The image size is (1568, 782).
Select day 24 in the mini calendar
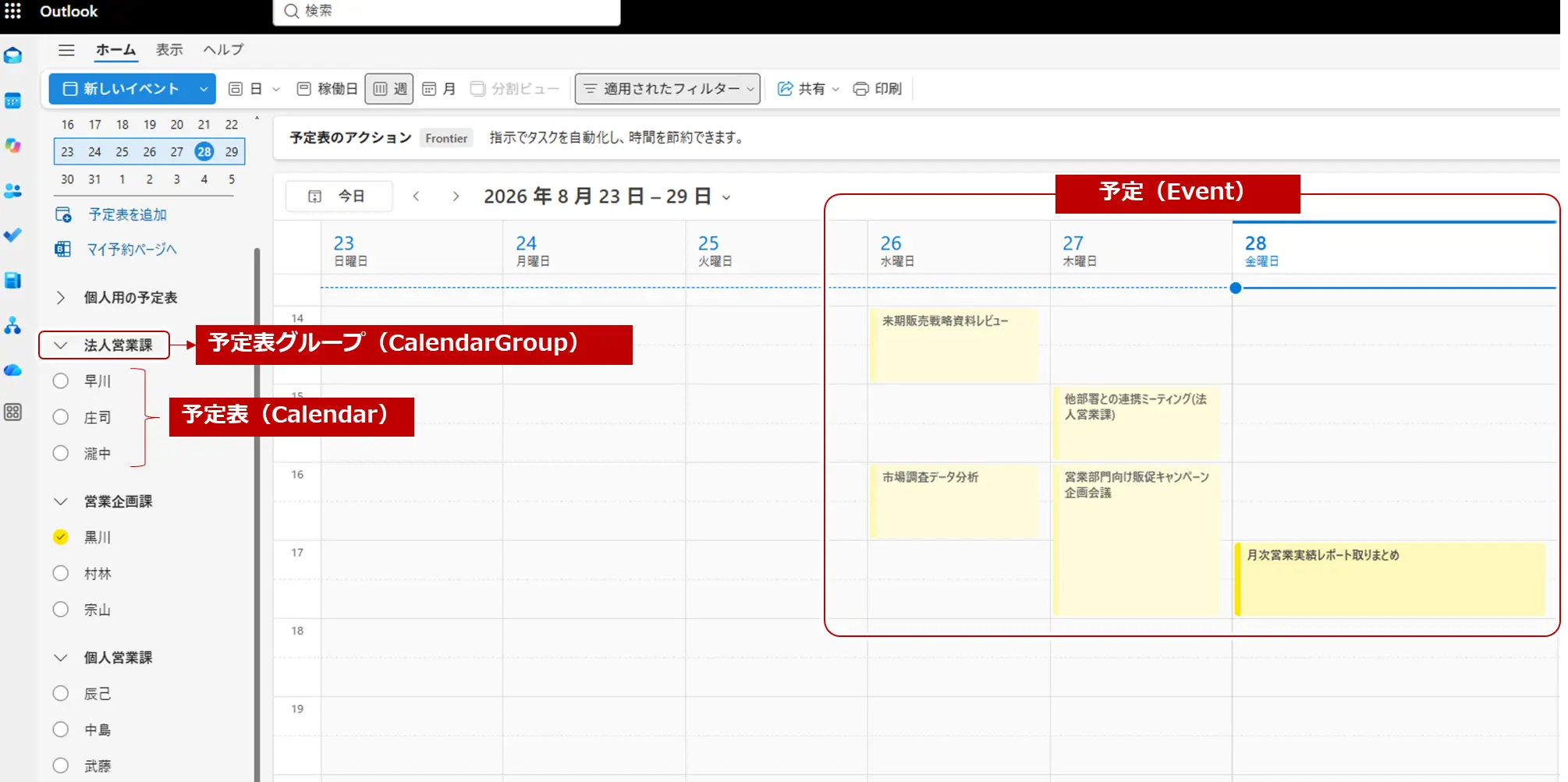pos(94,152)
